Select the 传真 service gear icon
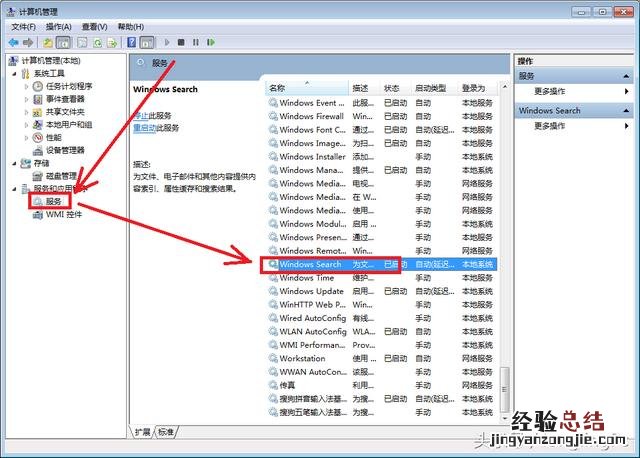Viewport: 640px width, 458px height. [273, 385]
